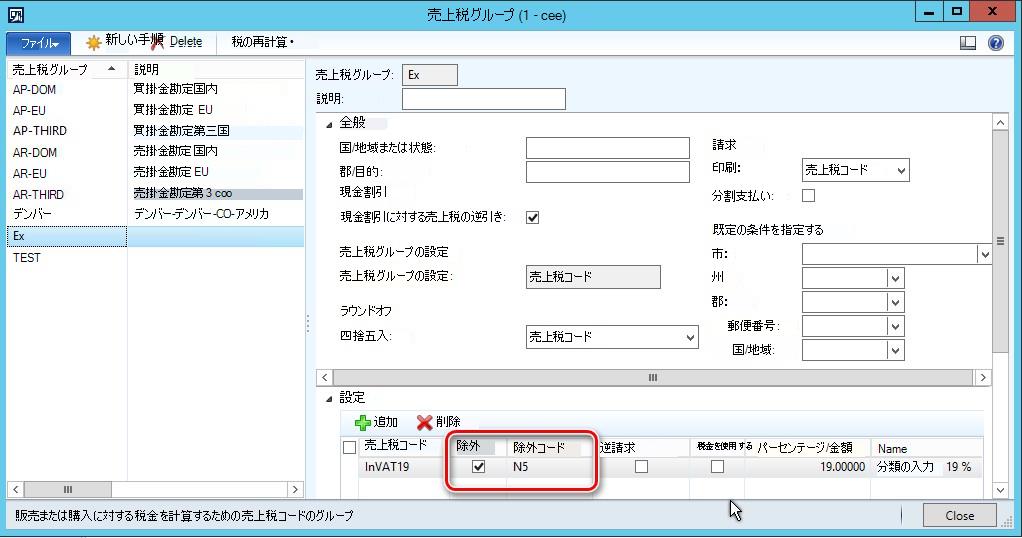Toggle 税金を使用する checkbox for InVAT19
1022x538 pixels.
pos(718,466)
